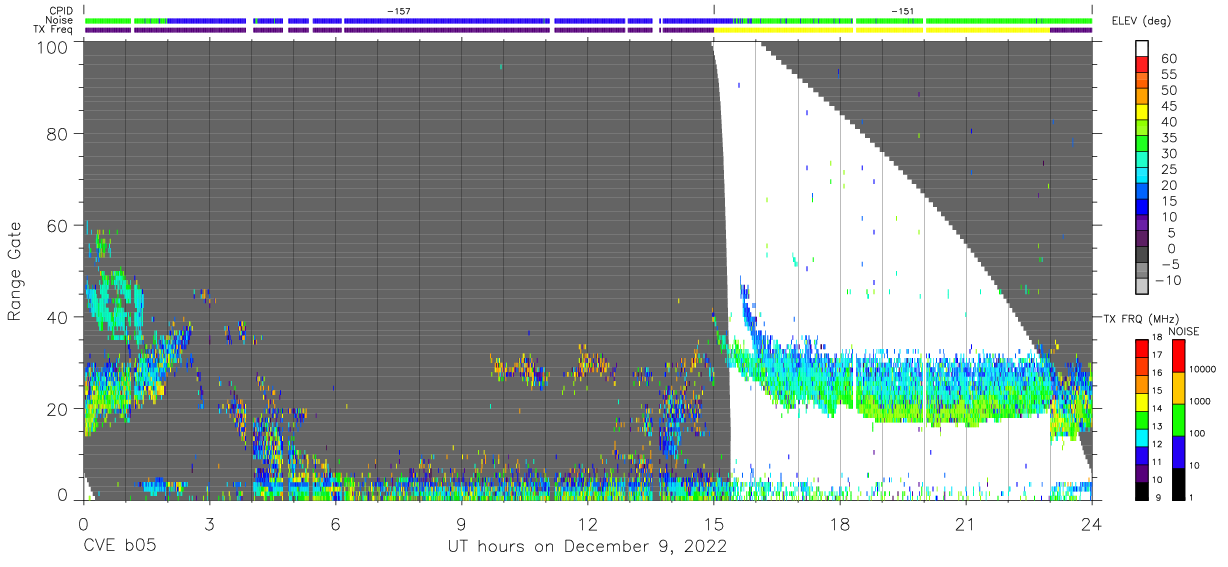Click the '12' label on the TX FRQ scale
Image resolution: width=1228 pixels, height=567 pixels.
point(1158,444)
